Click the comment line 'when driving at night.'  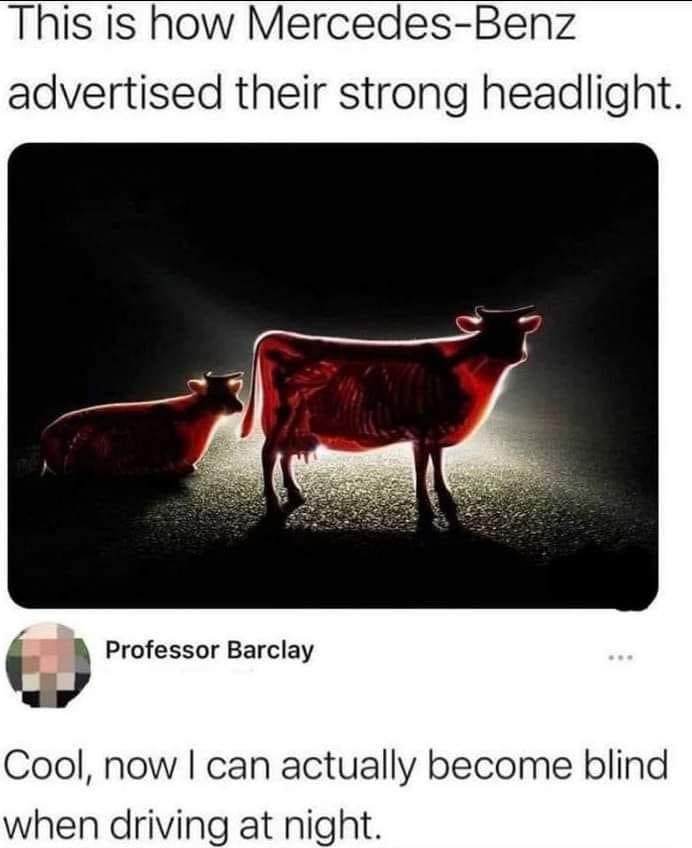pyautogui.click(x=190, y=823)
